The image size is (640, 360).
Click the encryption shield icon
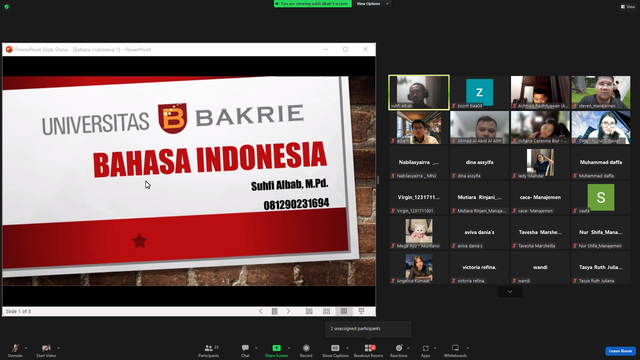(x=7, y=7)
